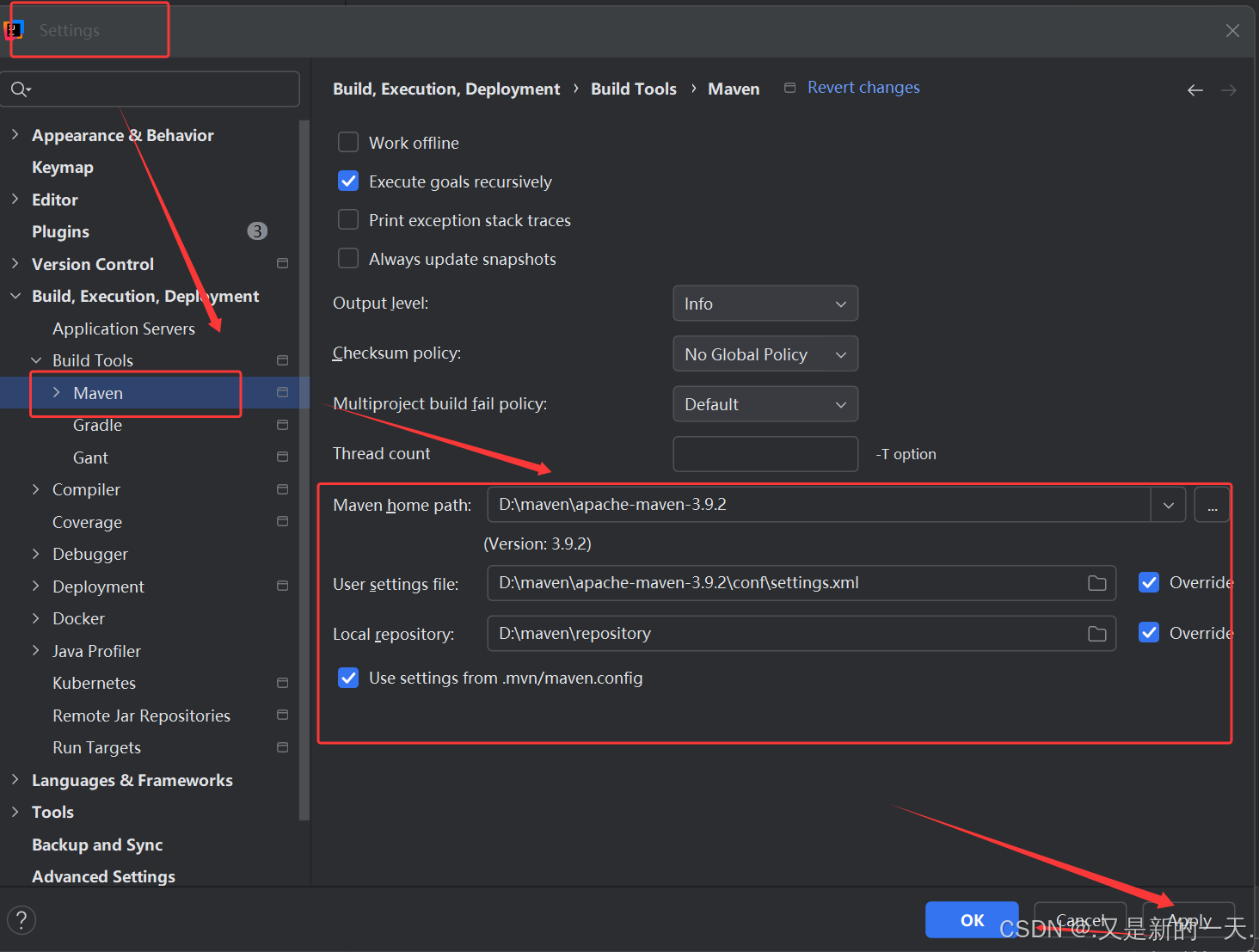Screen dimensions: 1259x952
Task: Click project-level icon next to Maven row
Action: 282,392
